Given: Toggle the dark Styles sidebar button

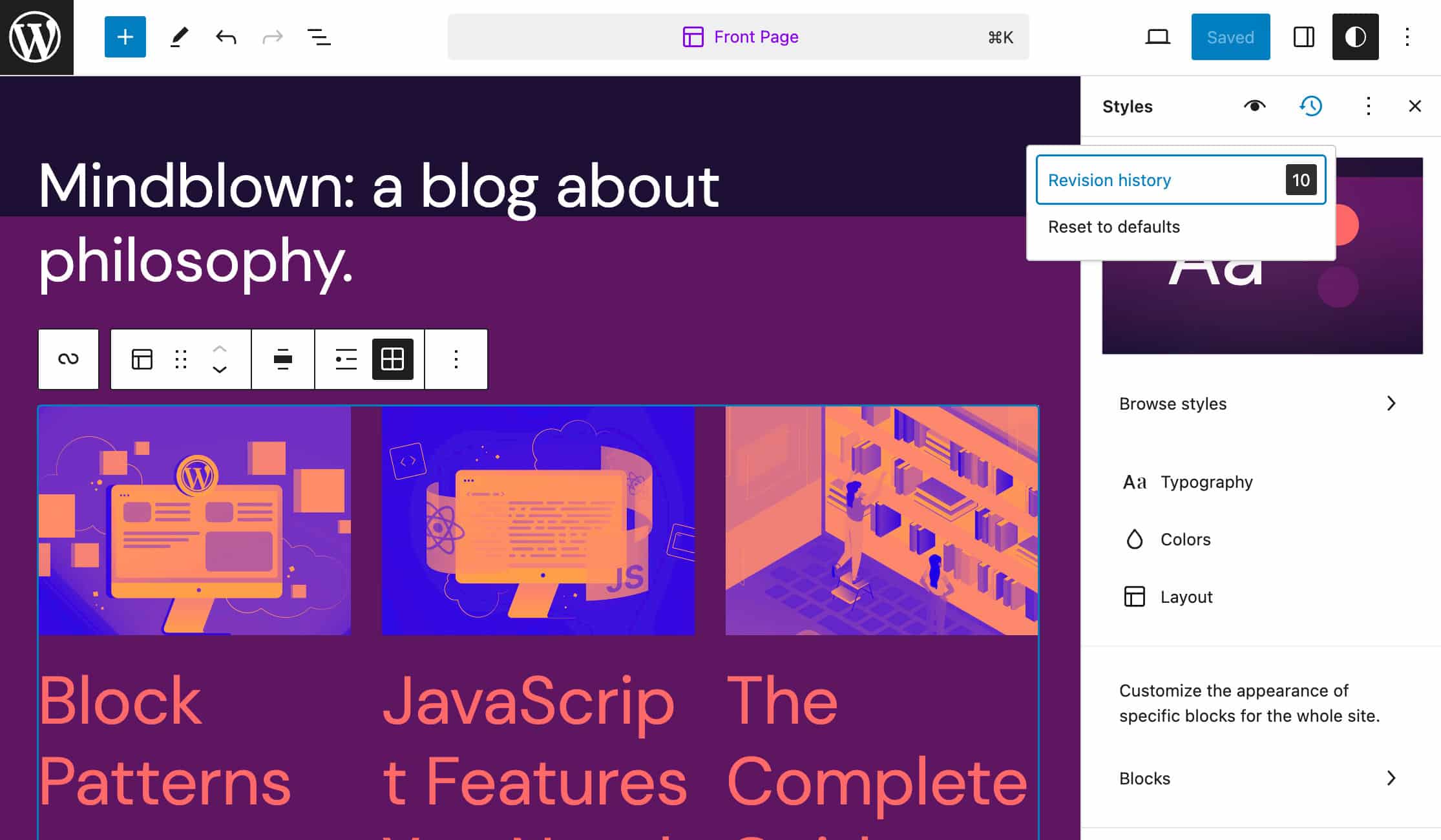Looking at the screenshot, I should 1355,37.
